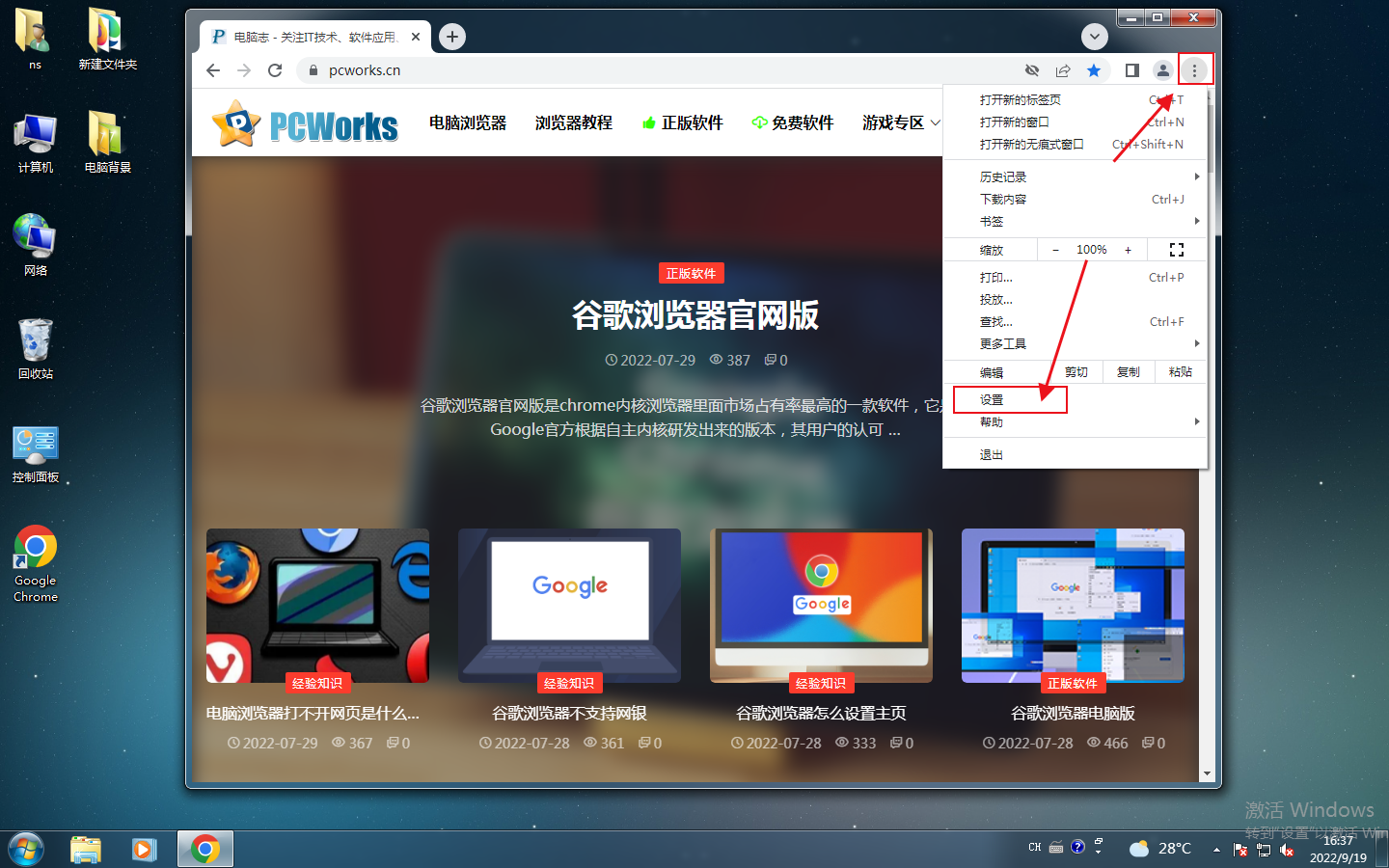Open 浏览器教程 navigation link

[574, 122]
